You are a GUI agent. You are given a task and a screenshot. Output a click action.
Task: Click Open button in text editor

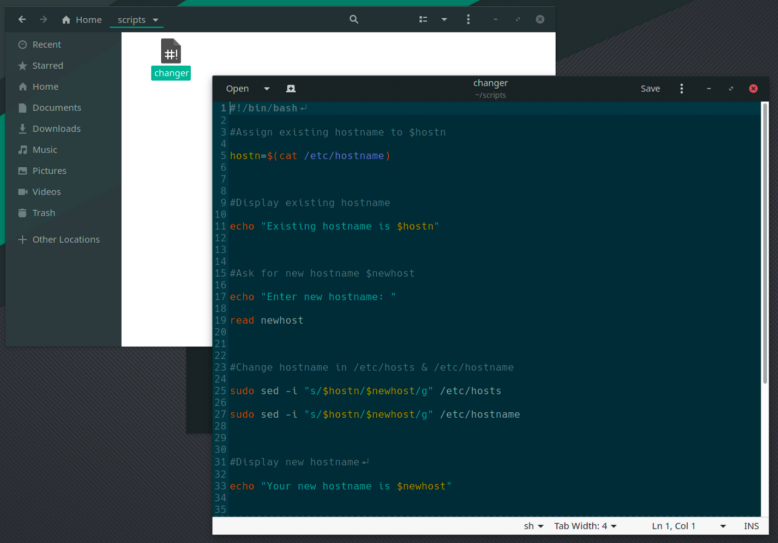point(237,88)
